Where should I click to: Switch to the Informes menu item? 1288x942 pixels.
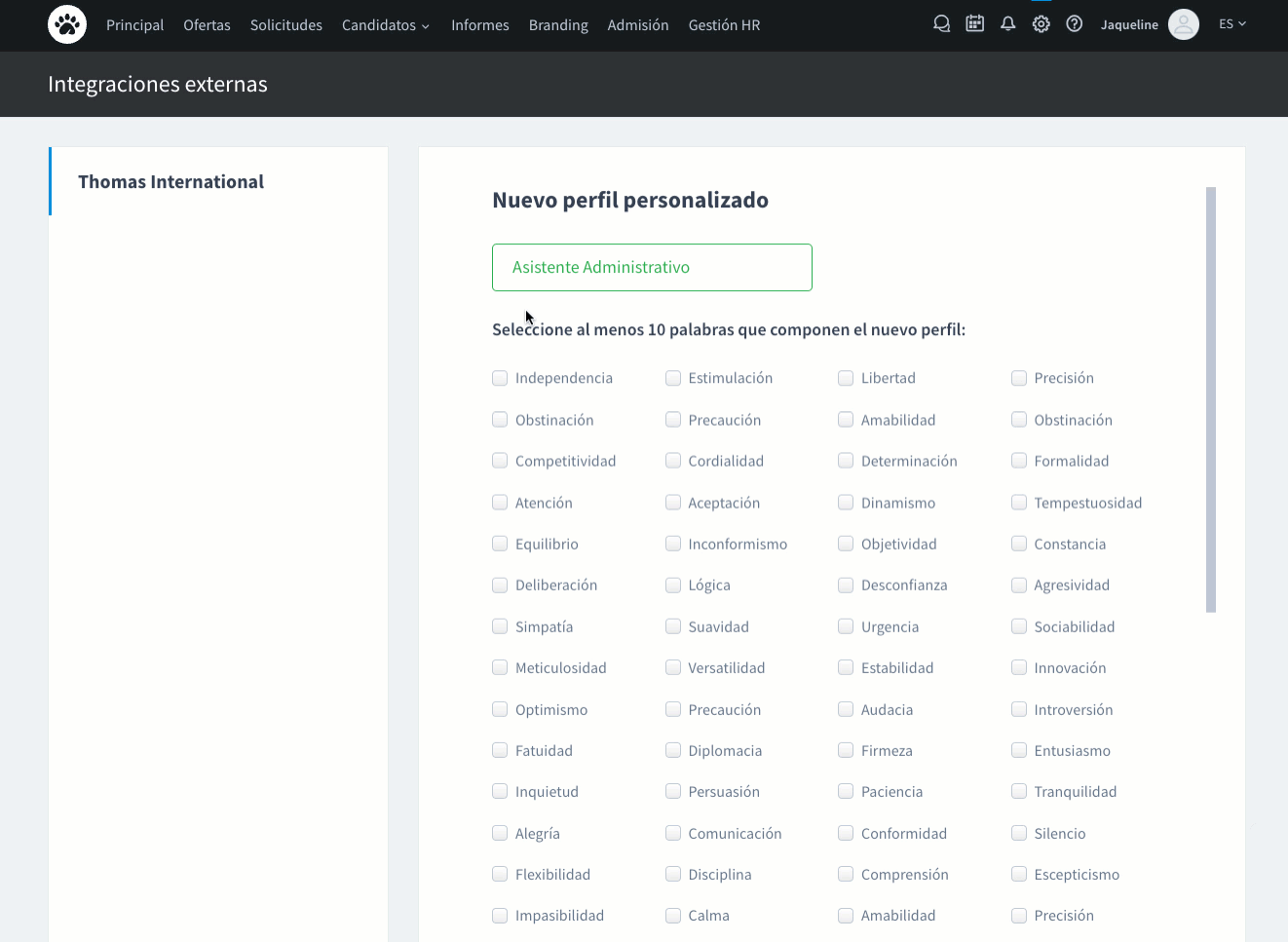click(x=479, y=25)
